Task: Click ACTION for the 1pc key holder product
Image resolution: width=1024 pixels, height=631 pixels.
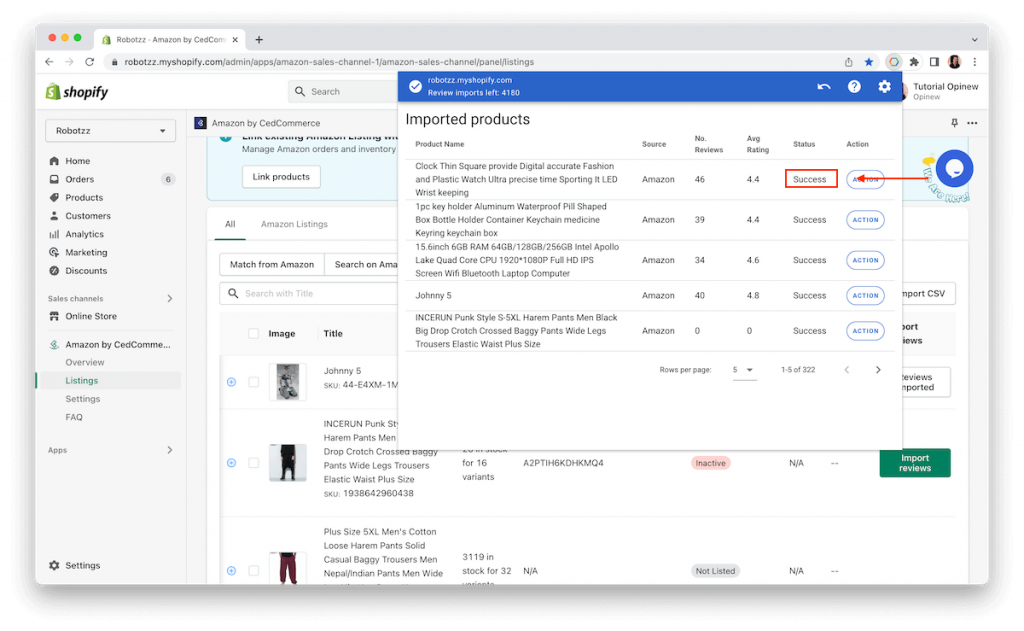Action: coord(865,220)
